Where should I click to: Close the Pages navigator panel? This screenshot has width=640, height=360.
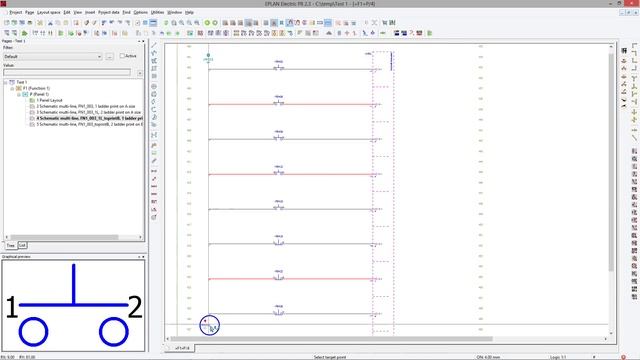[143, 41]
